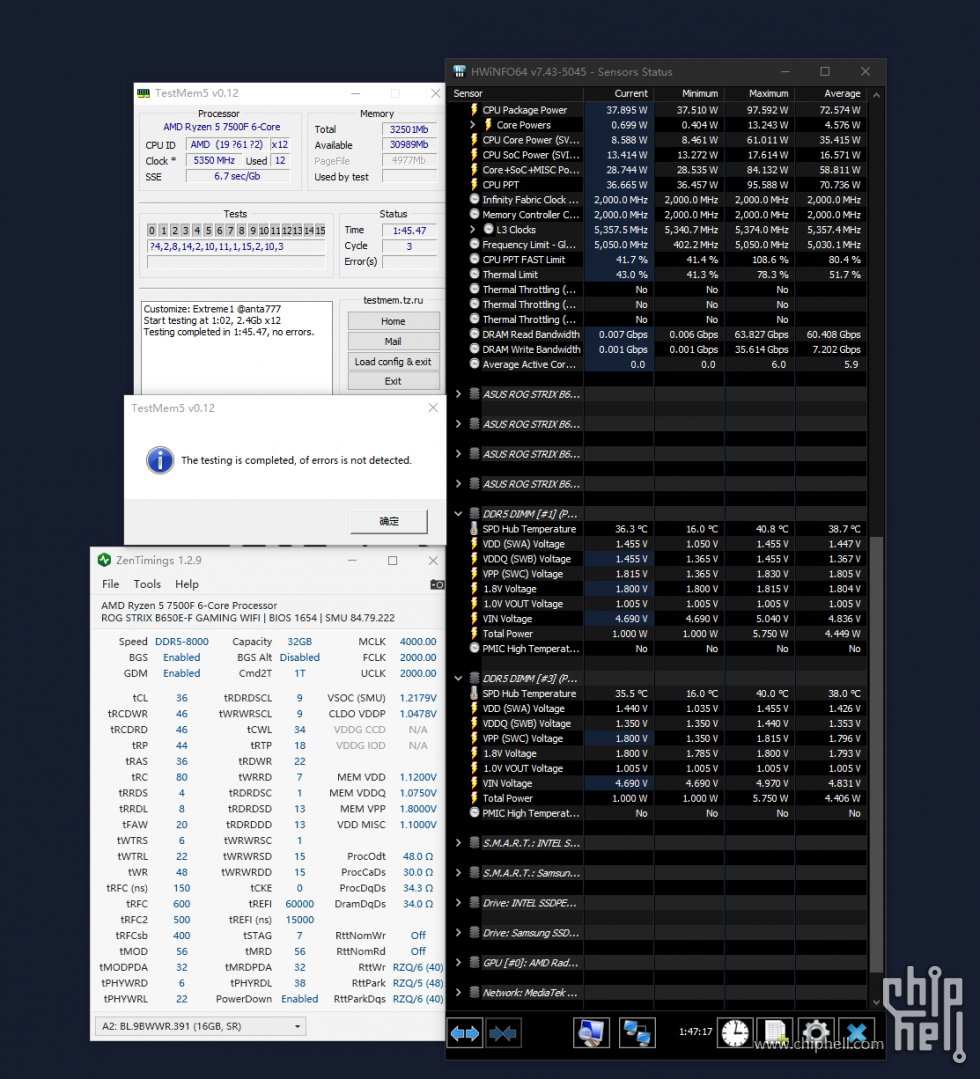The width and height of the screenshot is (980, 1079).
Task: Click the Frequency Limit - Global sensor row
Action: 657,244
